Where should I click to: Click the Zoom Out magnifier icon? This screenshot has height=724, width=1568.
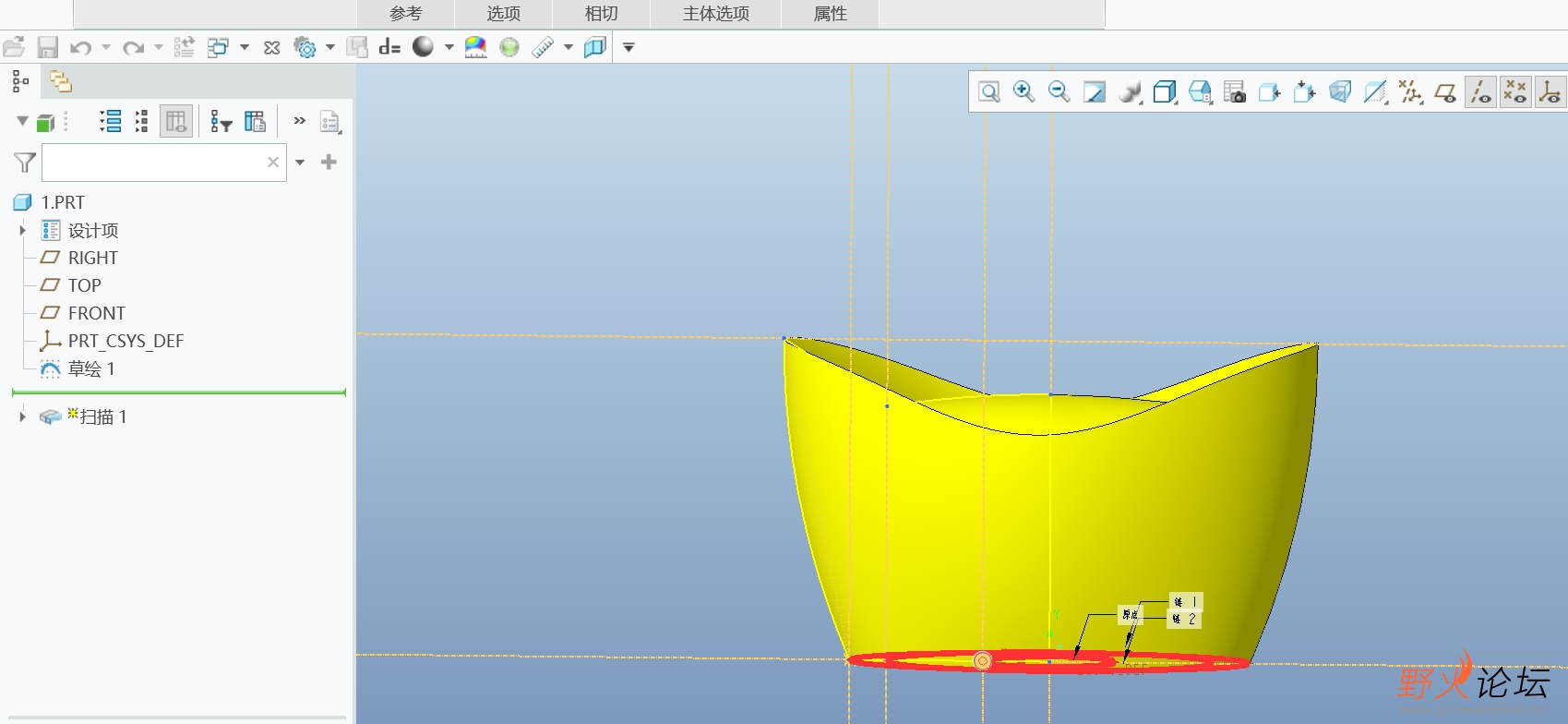[1059, 91]
